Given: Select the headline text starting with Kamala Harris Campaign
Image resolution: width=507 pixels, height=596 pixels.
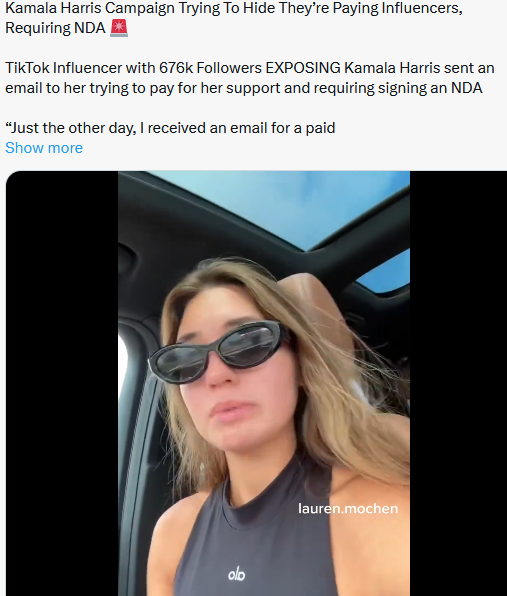Looking at the screenshot, I should pyautogui.click(x=234, y=18).
